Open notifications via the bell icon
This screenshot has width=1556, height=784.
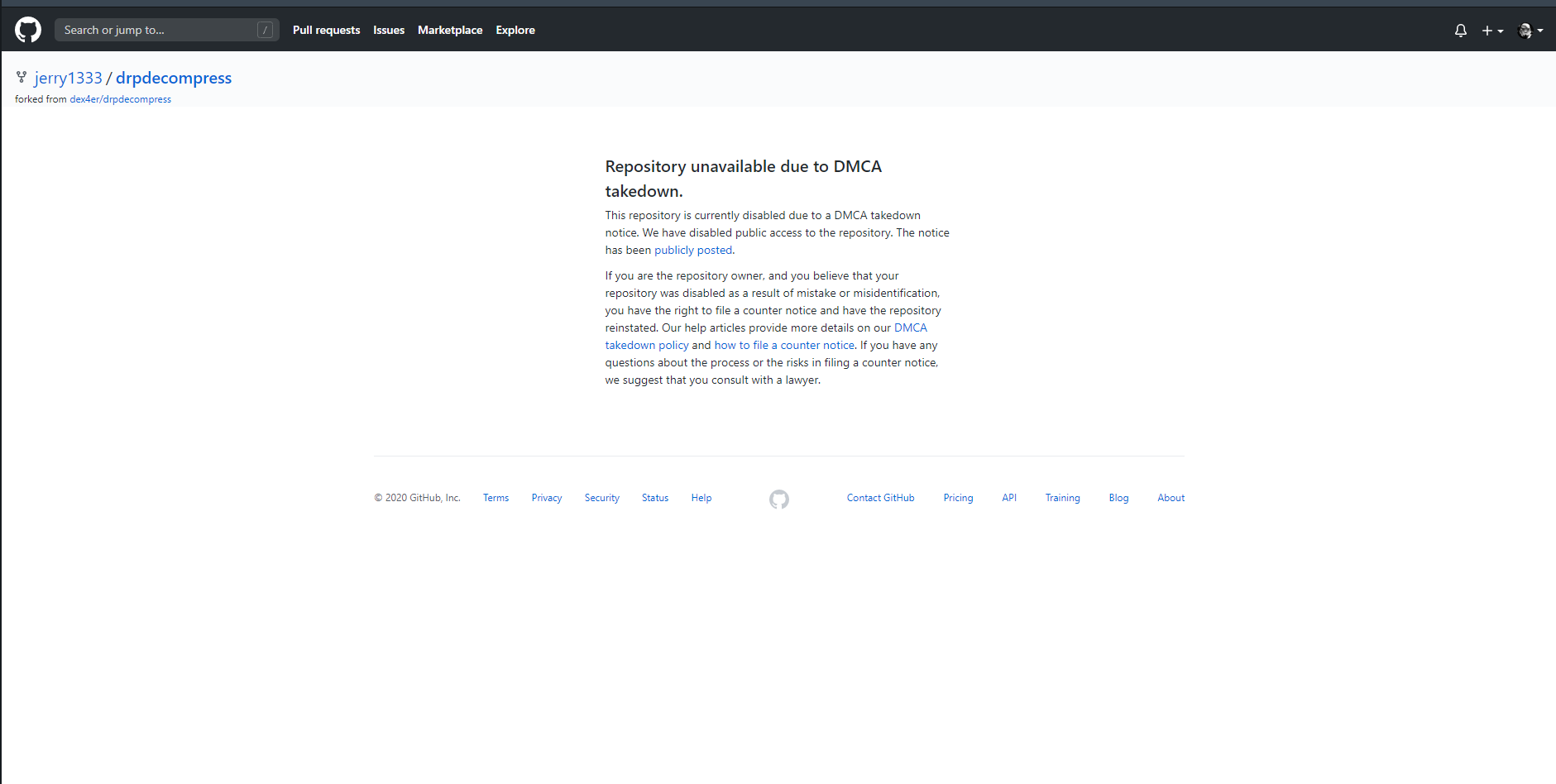[1460, 30]
